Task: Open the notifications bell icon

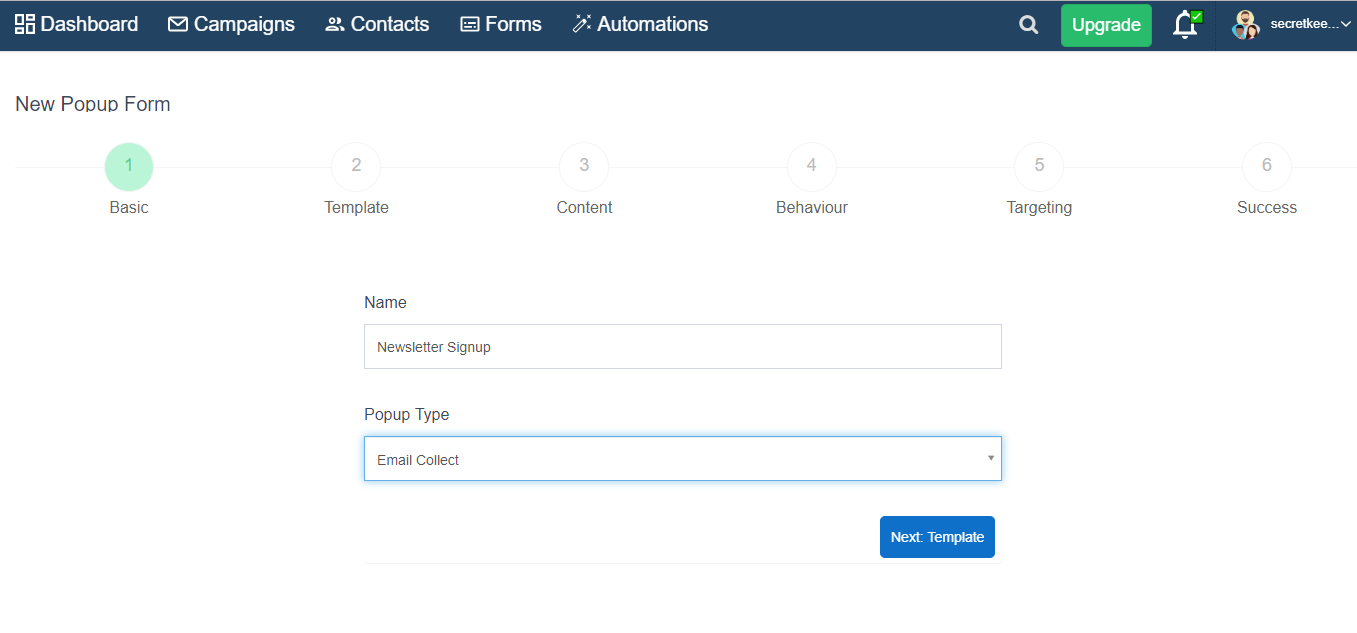Action: pyautogui.click(x=1186, y=25)
